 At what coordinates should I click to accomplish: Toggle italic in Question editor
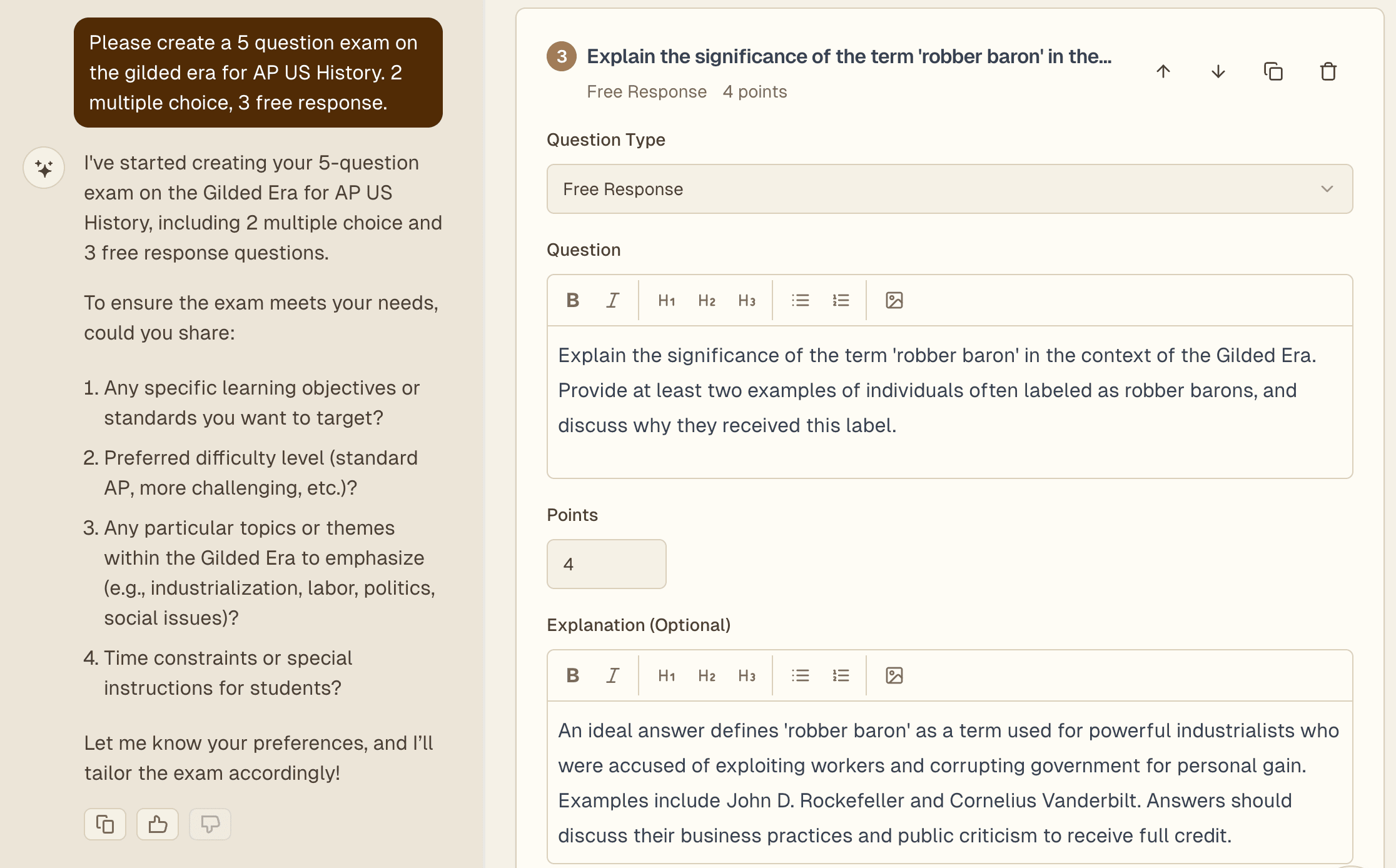click(x=613, y=300)
